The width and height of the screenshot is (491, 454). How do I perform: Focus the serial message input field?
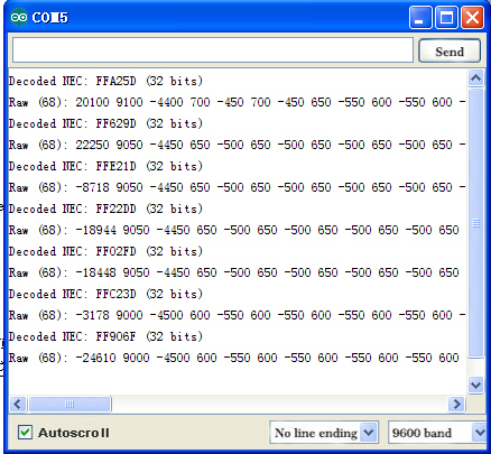[x=213, y=50]
